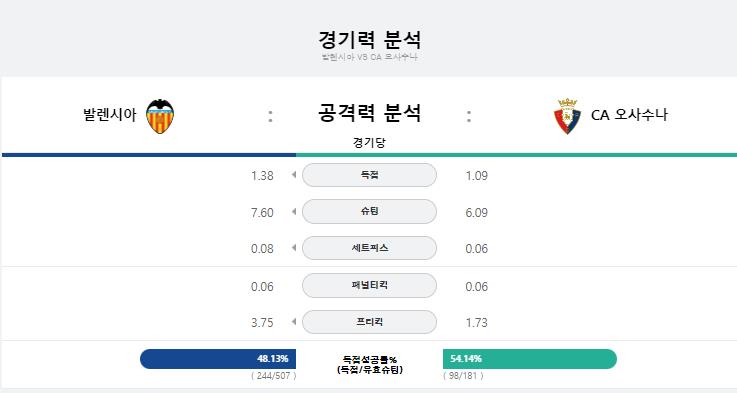Click the 공격력 분석 section heading

pyautogui.click(x=369, y=113)
